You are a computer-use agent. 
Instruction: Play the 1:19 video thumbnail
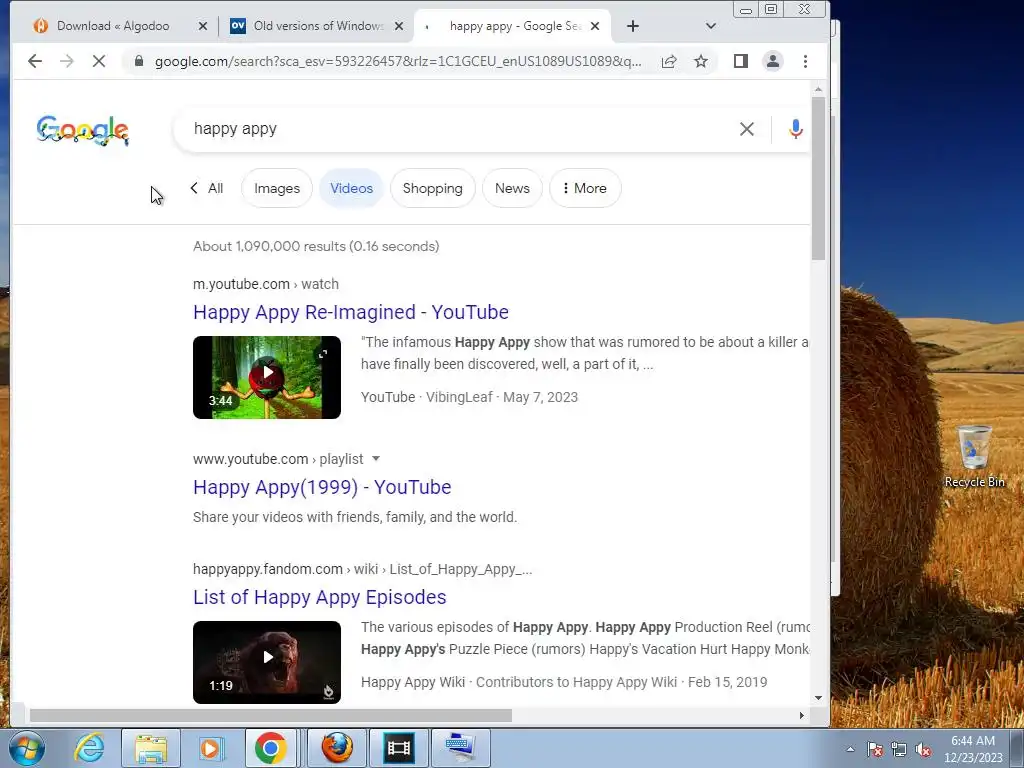(267, 662)
